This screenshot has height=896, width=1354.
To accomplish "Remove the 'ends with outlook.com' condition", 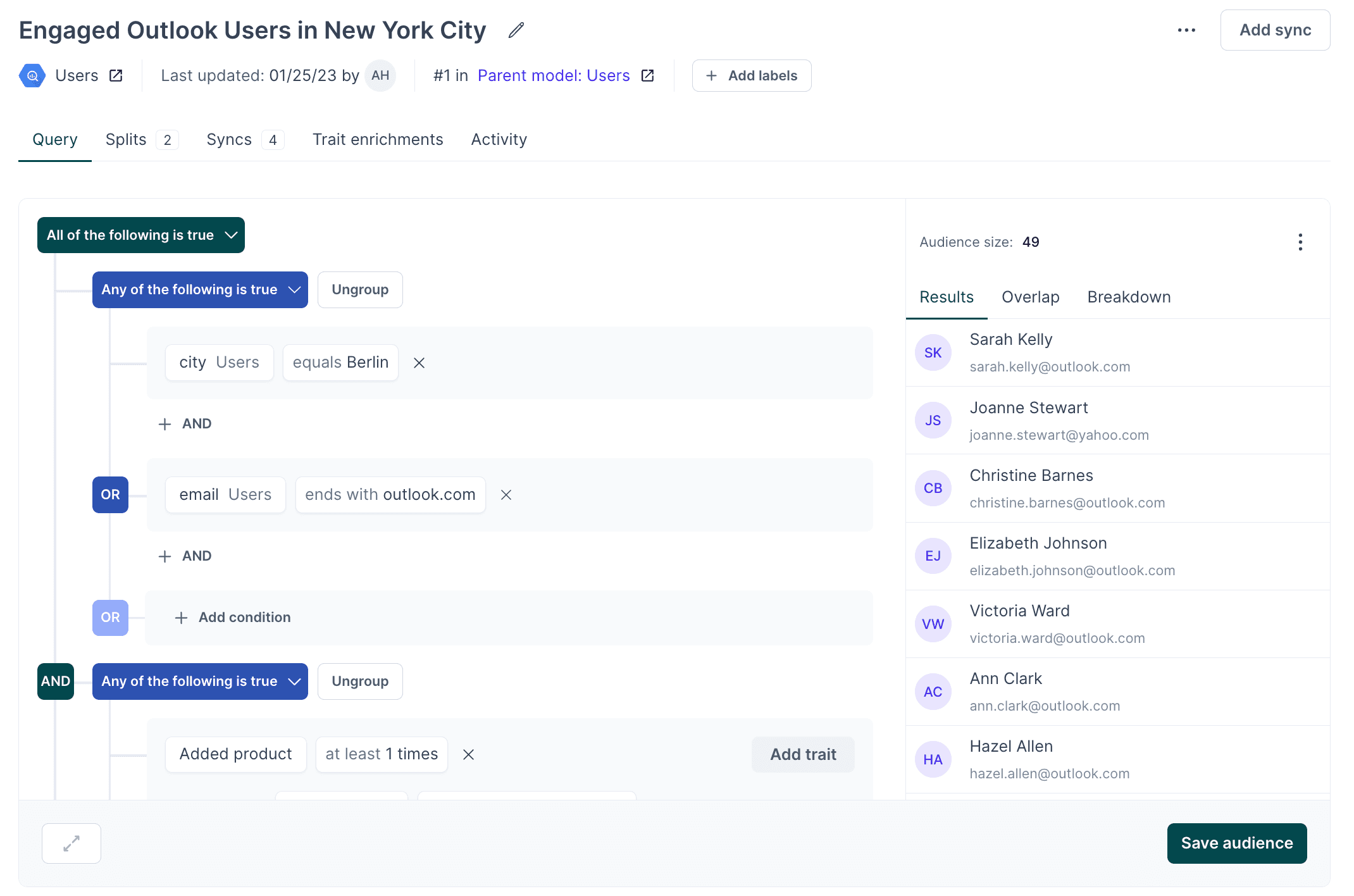I will click(506, 495).
